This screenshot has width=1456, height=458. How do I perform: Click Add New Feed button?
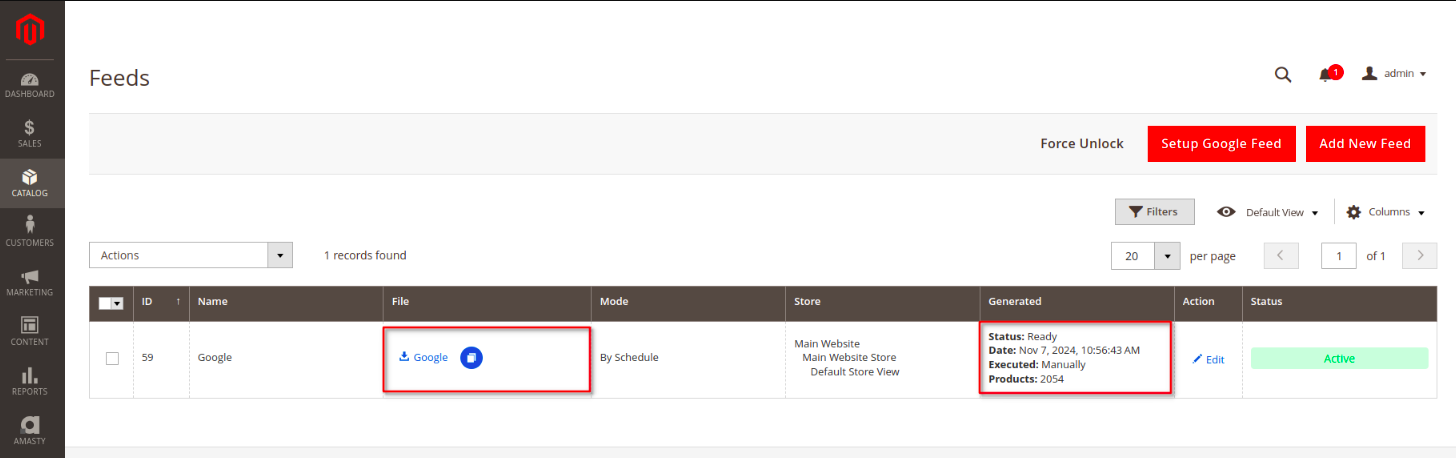pos(1365,144)
